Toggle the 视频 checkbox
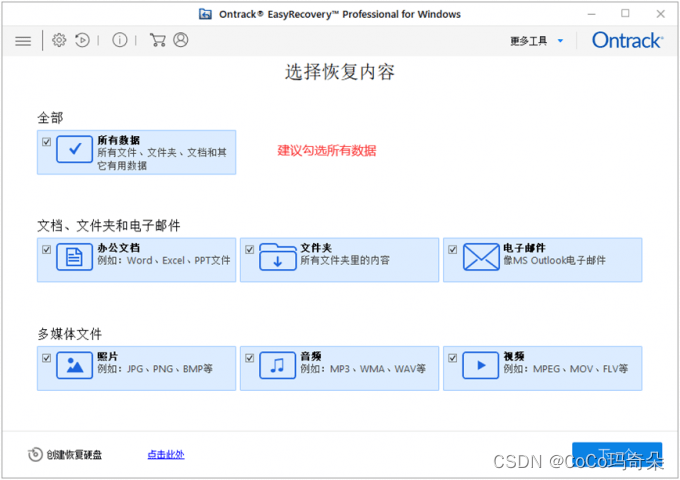680x480 pixels. (453, 358)
